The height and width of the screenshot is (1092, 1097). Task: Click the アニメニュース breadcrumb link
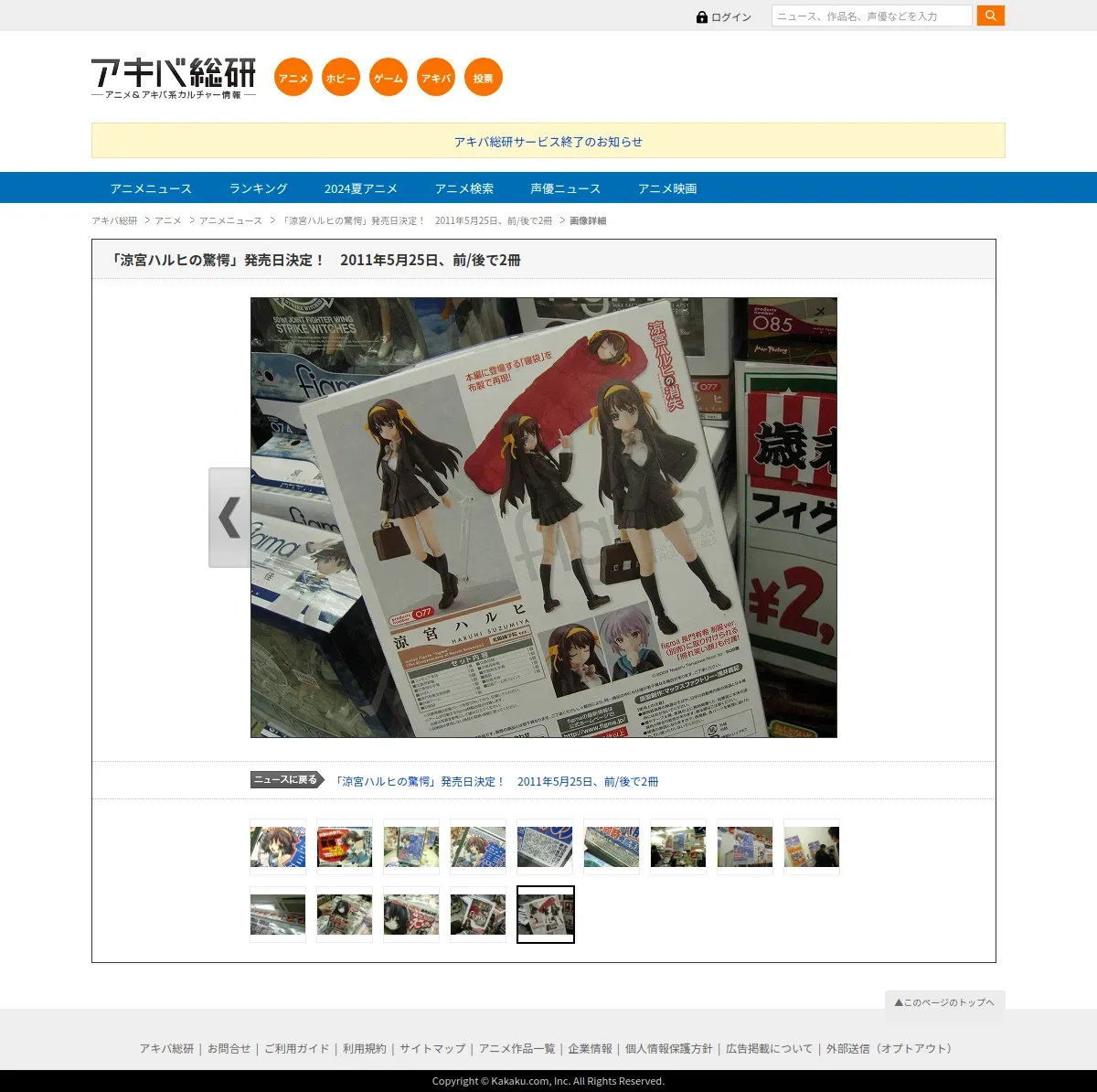230,220
